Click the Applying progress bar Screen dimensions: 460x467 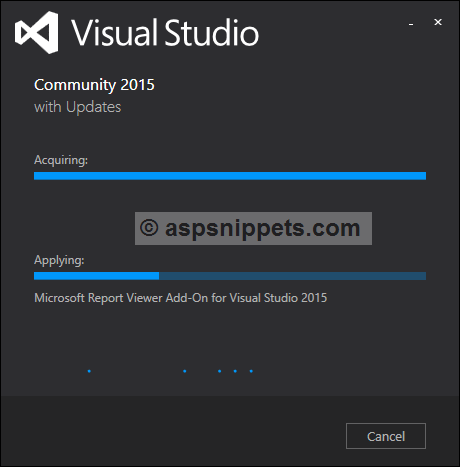coord(230,276)
